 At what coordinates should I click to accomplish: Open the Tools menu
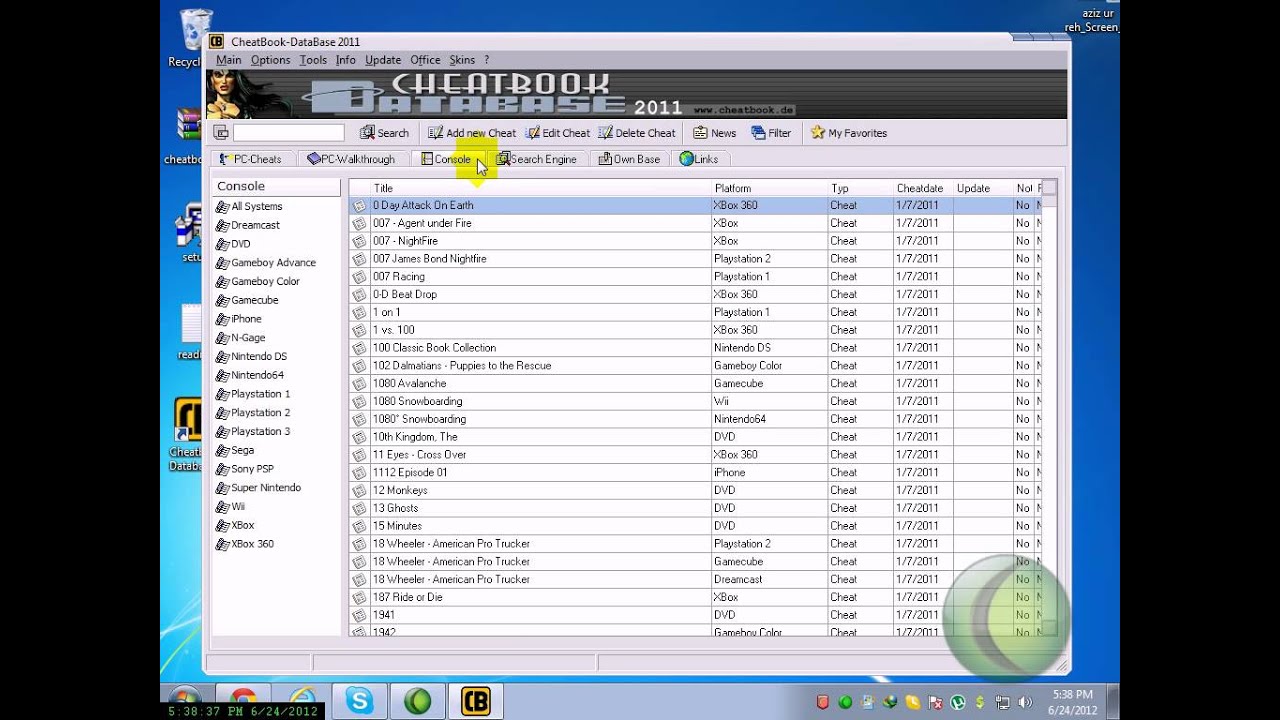tap(313, 60)
